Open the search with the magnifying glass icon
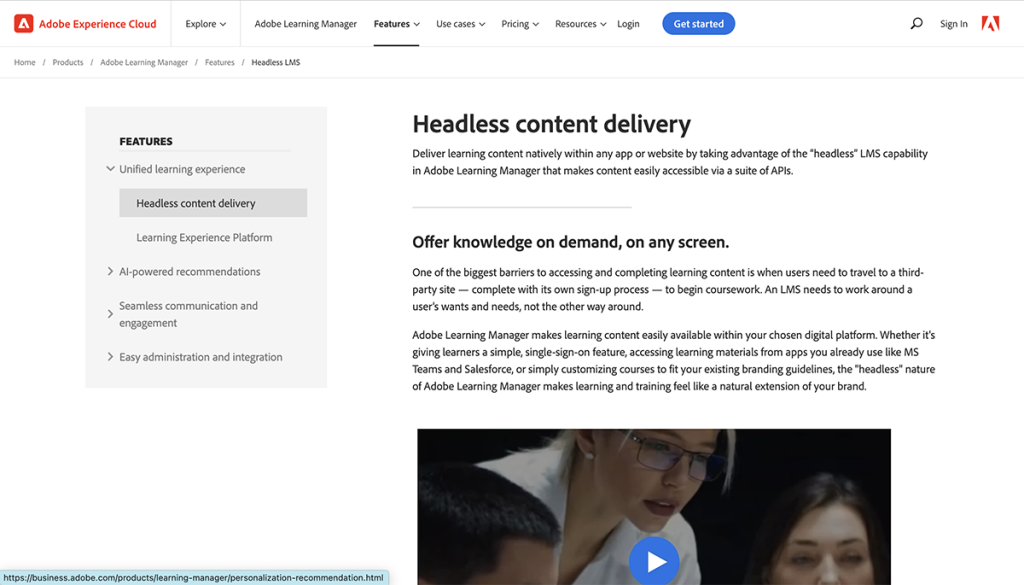The image size is (1024, 585). coord(916,23)
